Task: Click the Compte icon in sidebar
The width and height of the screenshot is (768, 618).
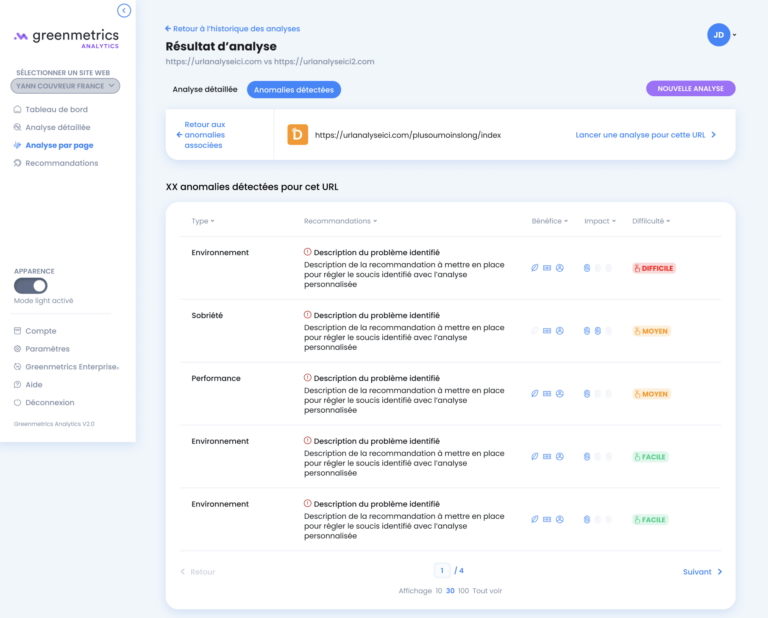Action: tap(17, 331)
